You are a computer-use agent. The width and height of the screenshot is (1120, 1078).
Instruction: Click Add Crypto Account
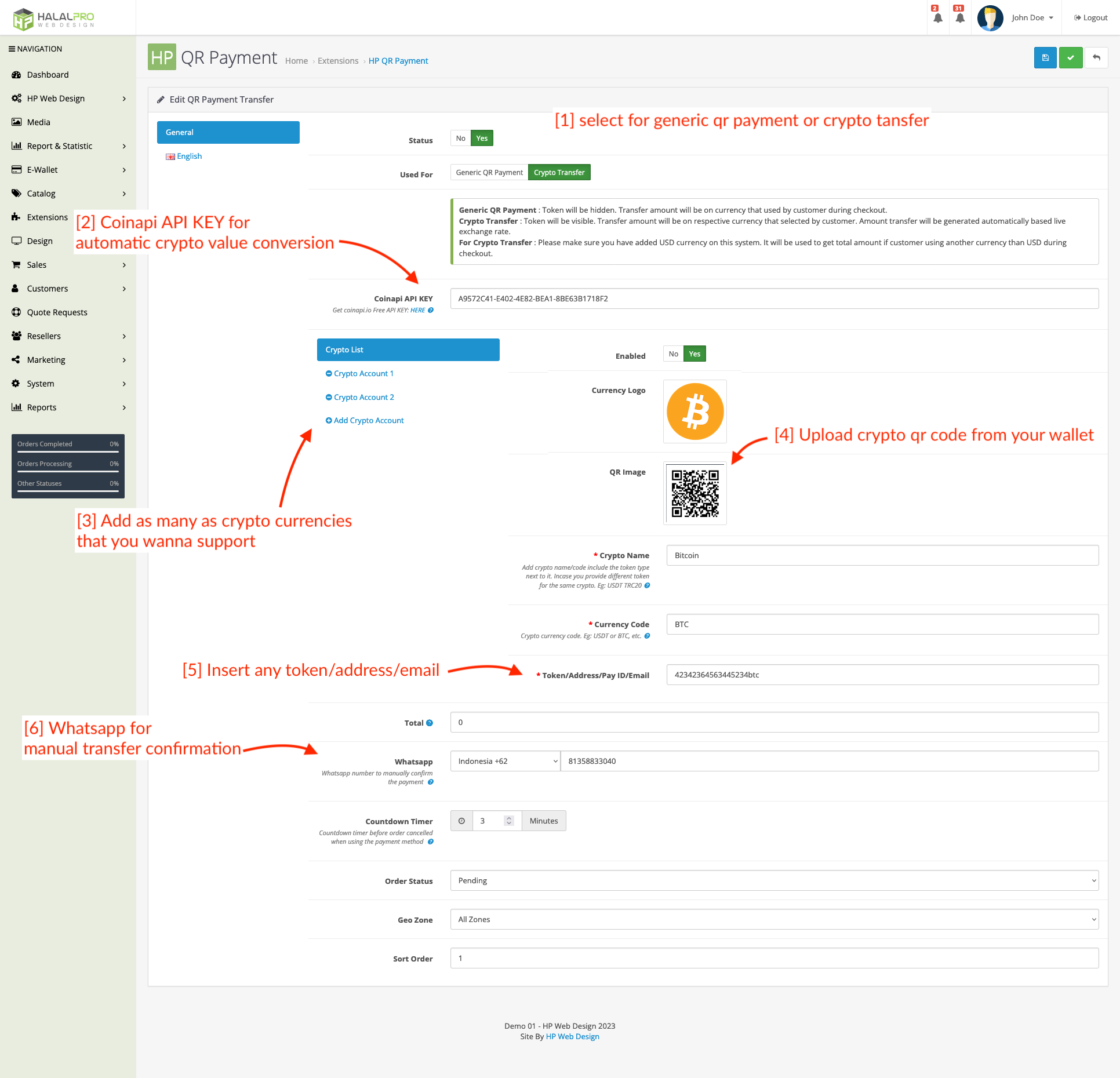[368, 420]
